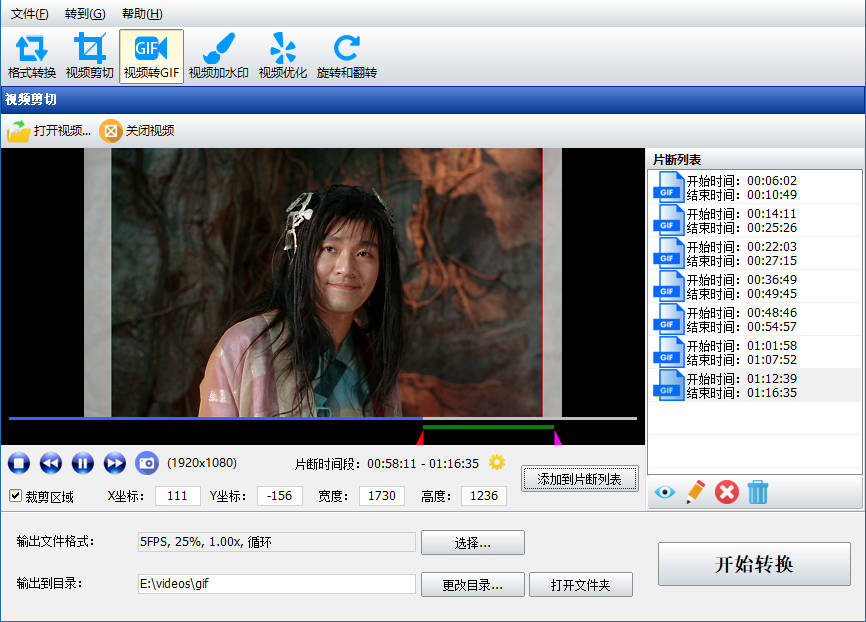Fast forward the video
866x622 pixels.
click(115, 463)
